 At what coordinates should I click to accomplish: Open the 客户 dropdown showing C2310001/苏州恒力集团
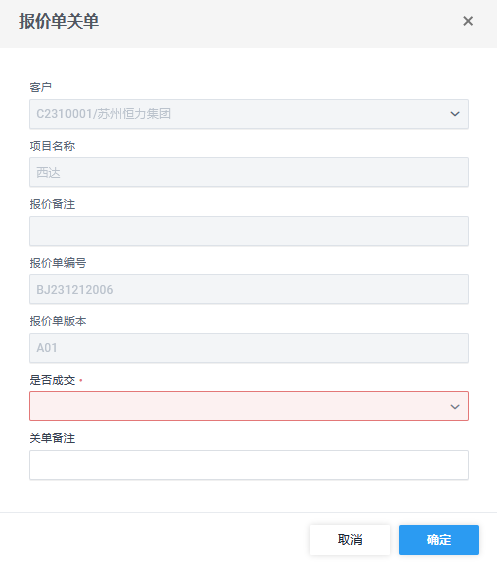coord(249,114)
